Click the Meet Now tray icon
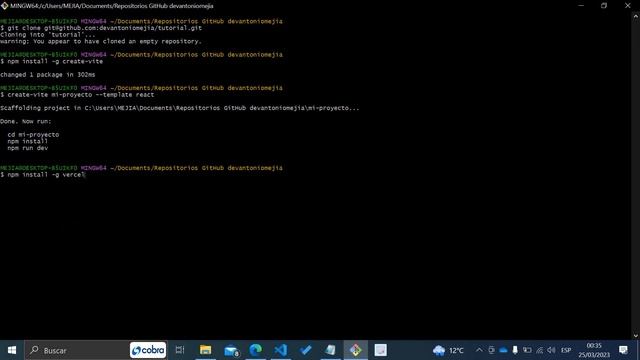This screenshot has width=640, height=360. coord(491,350)
